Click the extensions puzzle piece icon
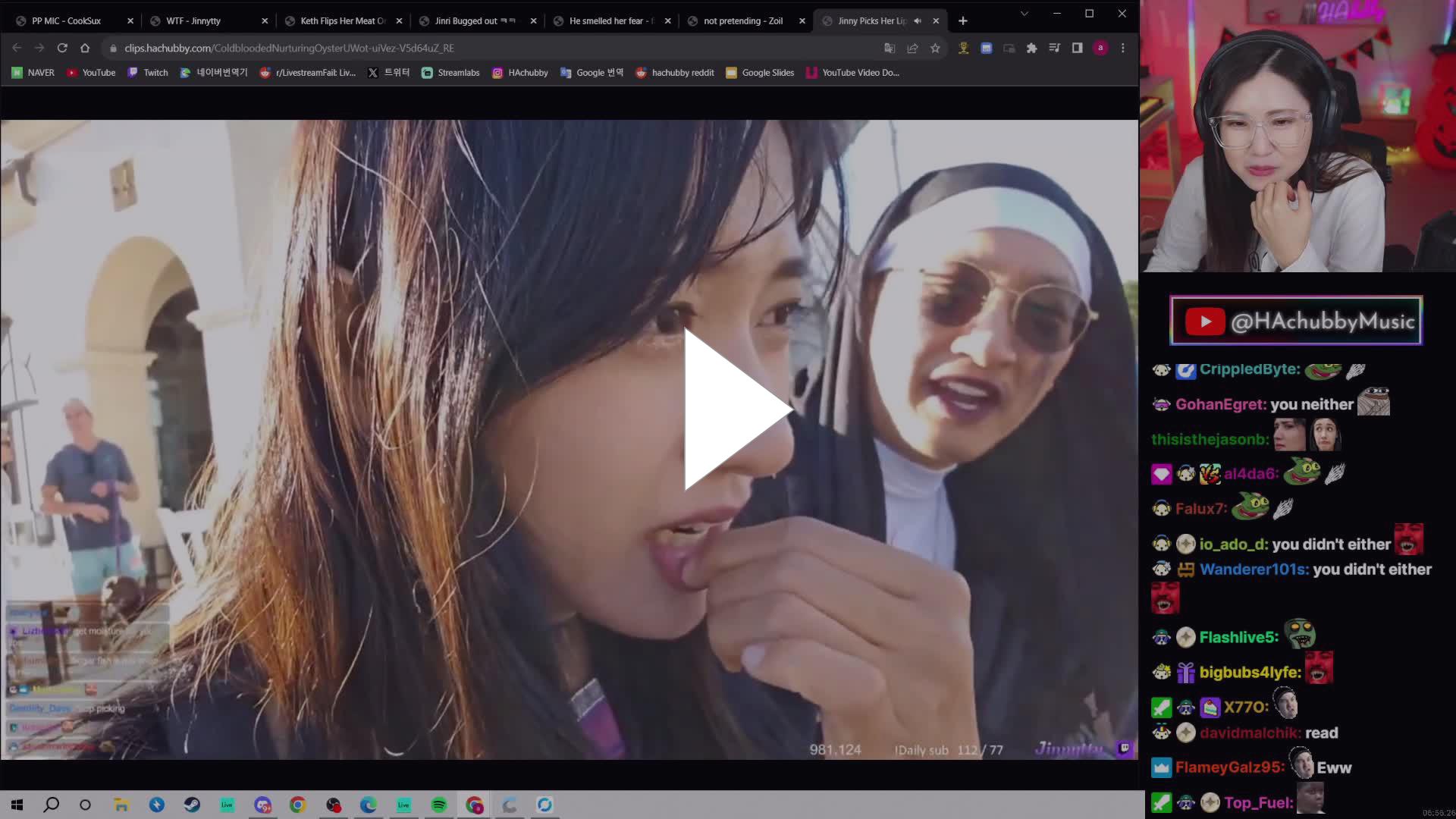 (x=1032, y=47)
